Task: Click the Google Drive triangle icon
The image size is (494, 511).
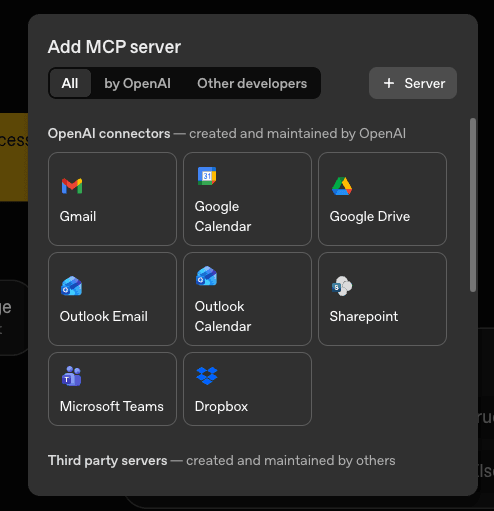Action: [342, 186]
